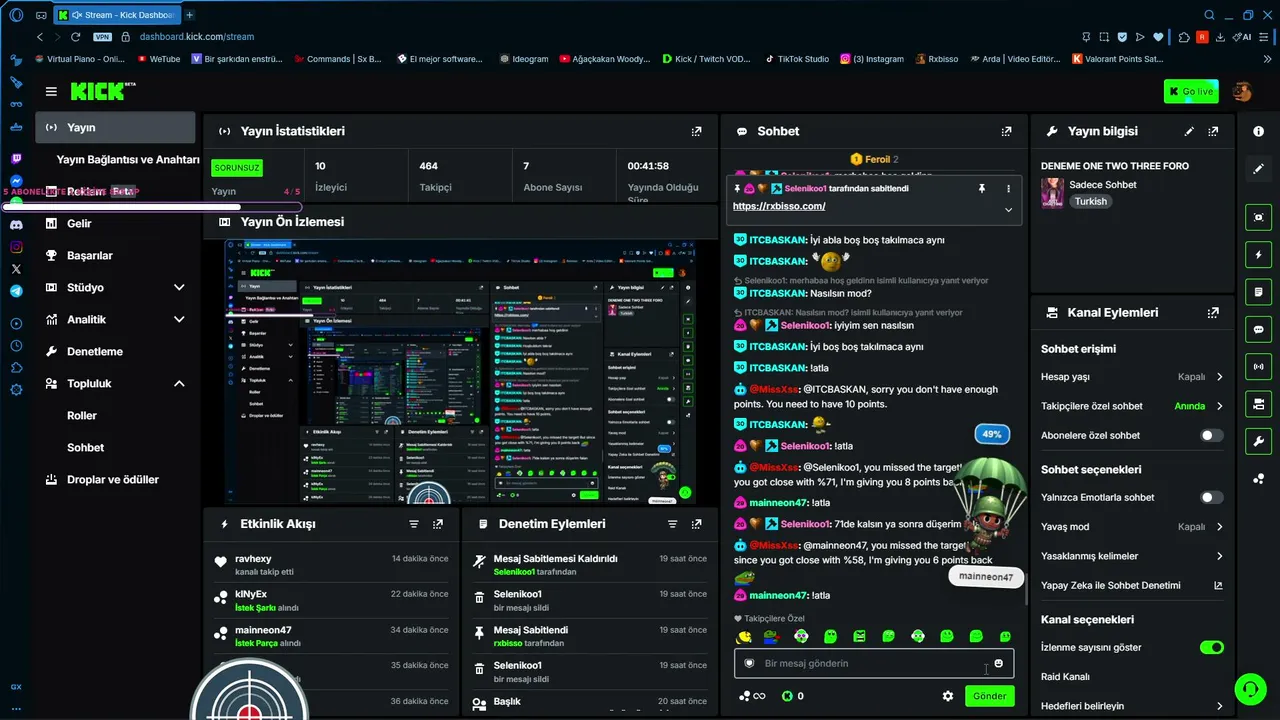Click the user profile avatar
The width and height of the screenshot is (1280, 720).
click(x=1242, y=92)
